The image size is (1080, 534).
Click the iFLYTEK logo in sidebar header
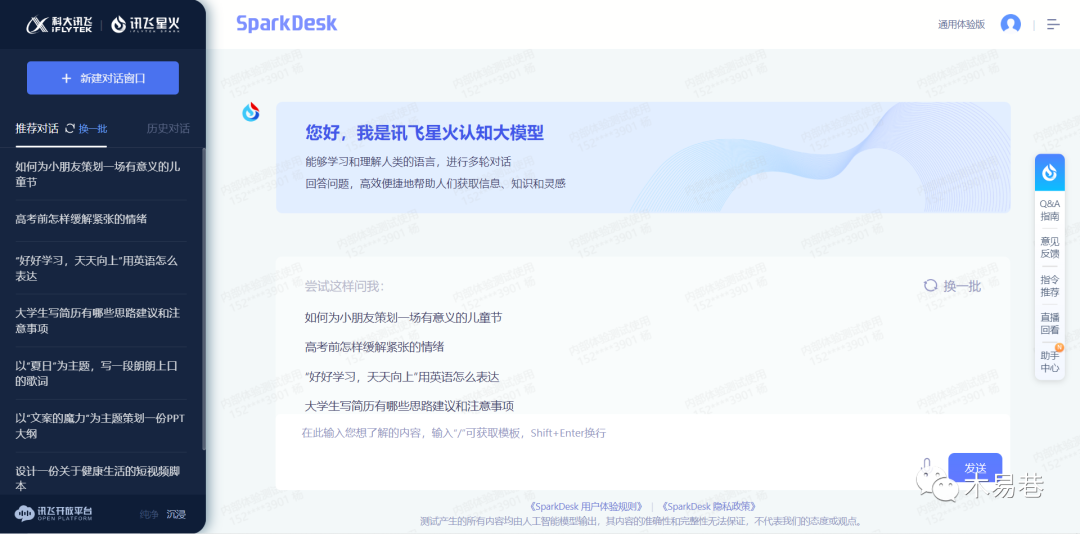click(60, 24)
